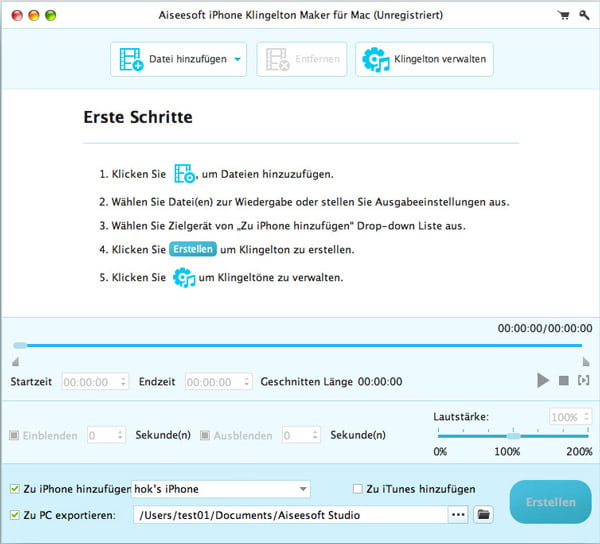600x544 pixels.
Task: Enable the Zu iTunes hinzufügen checkbox
Action: 358,489
